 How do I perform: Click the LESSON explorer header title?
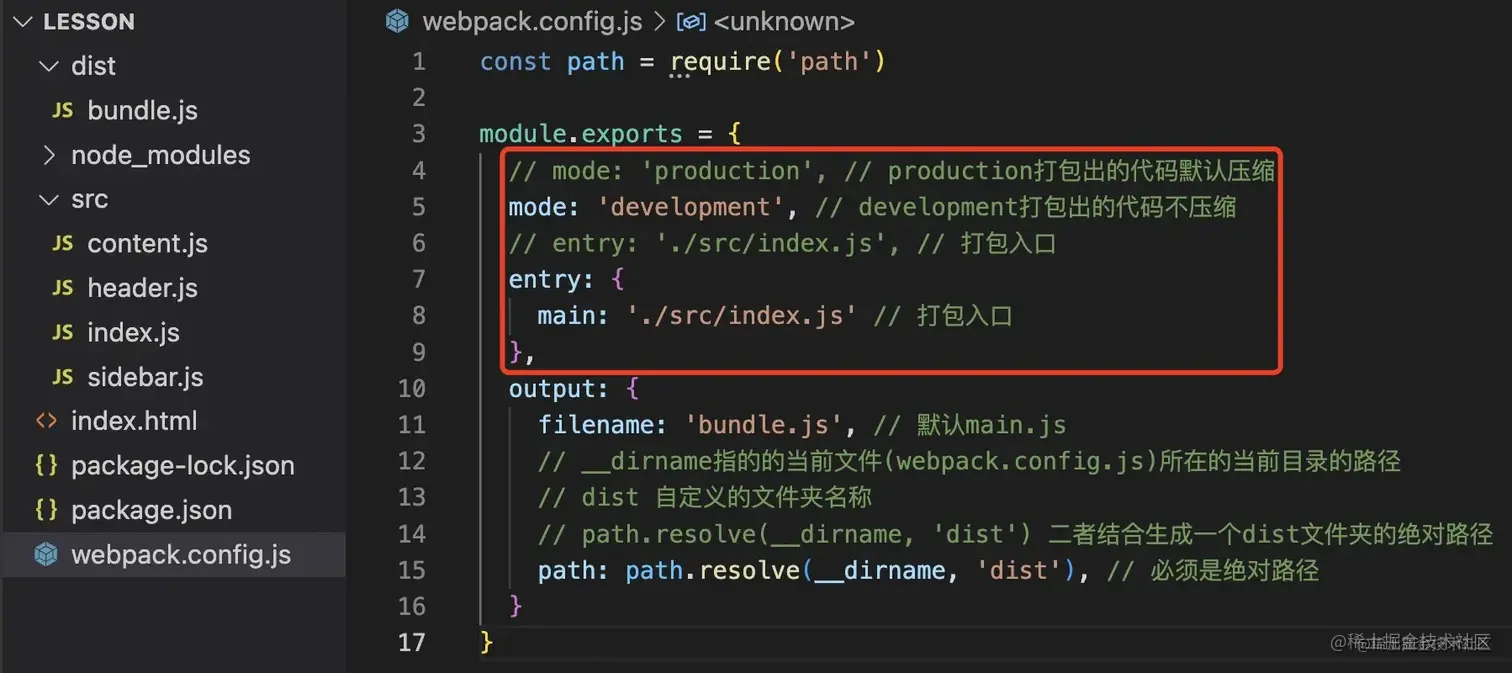[89, 21]
